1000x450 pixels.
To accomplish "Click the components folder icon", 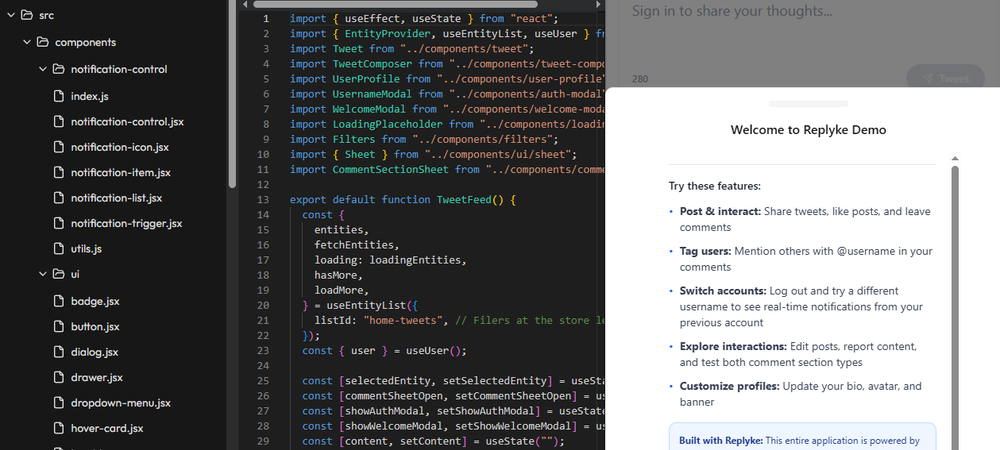I will click(x=43, y=42).
